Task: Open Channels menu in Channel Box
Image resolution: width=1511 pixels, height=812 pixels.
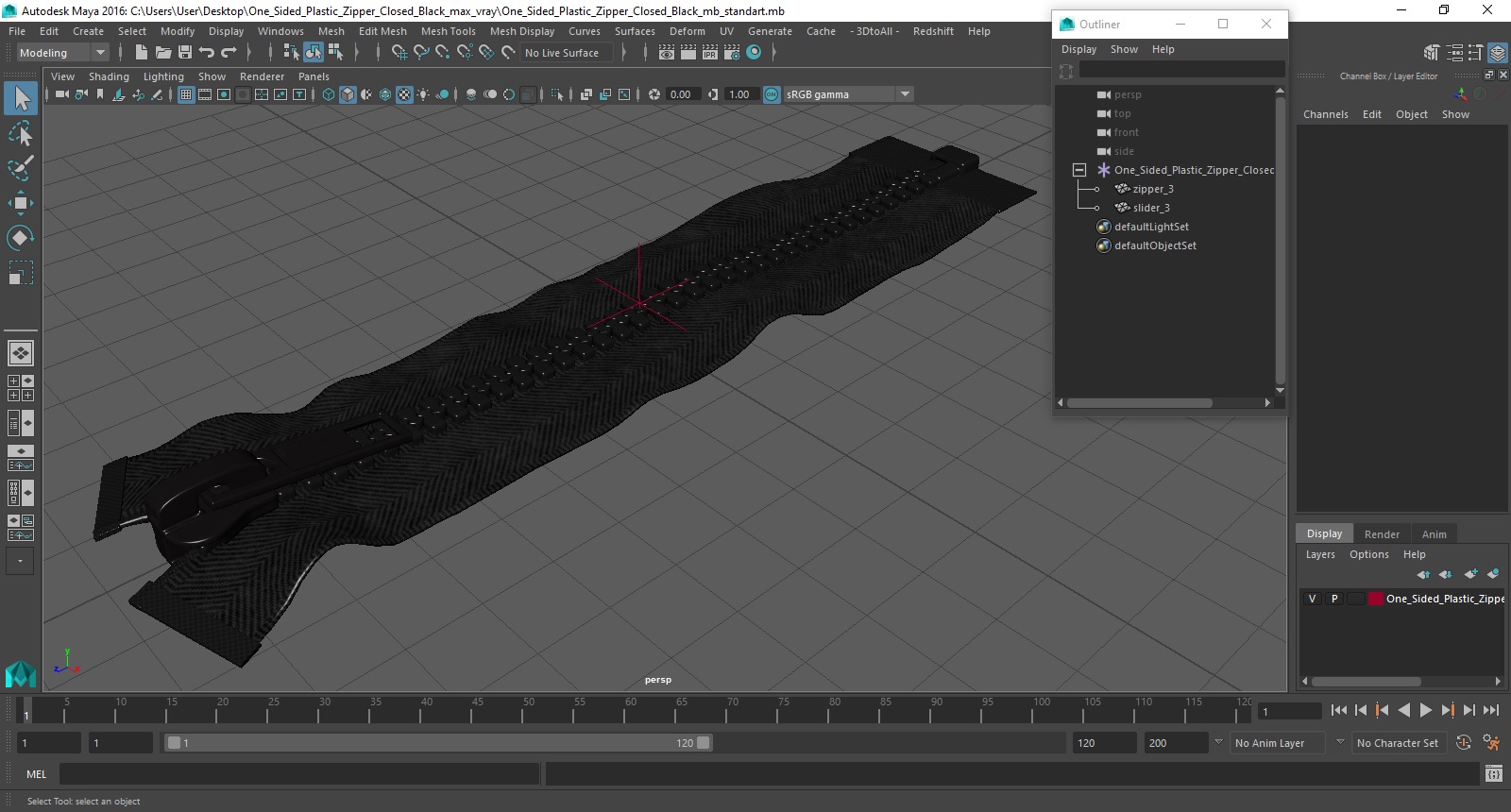Action: click(1326, 114)
